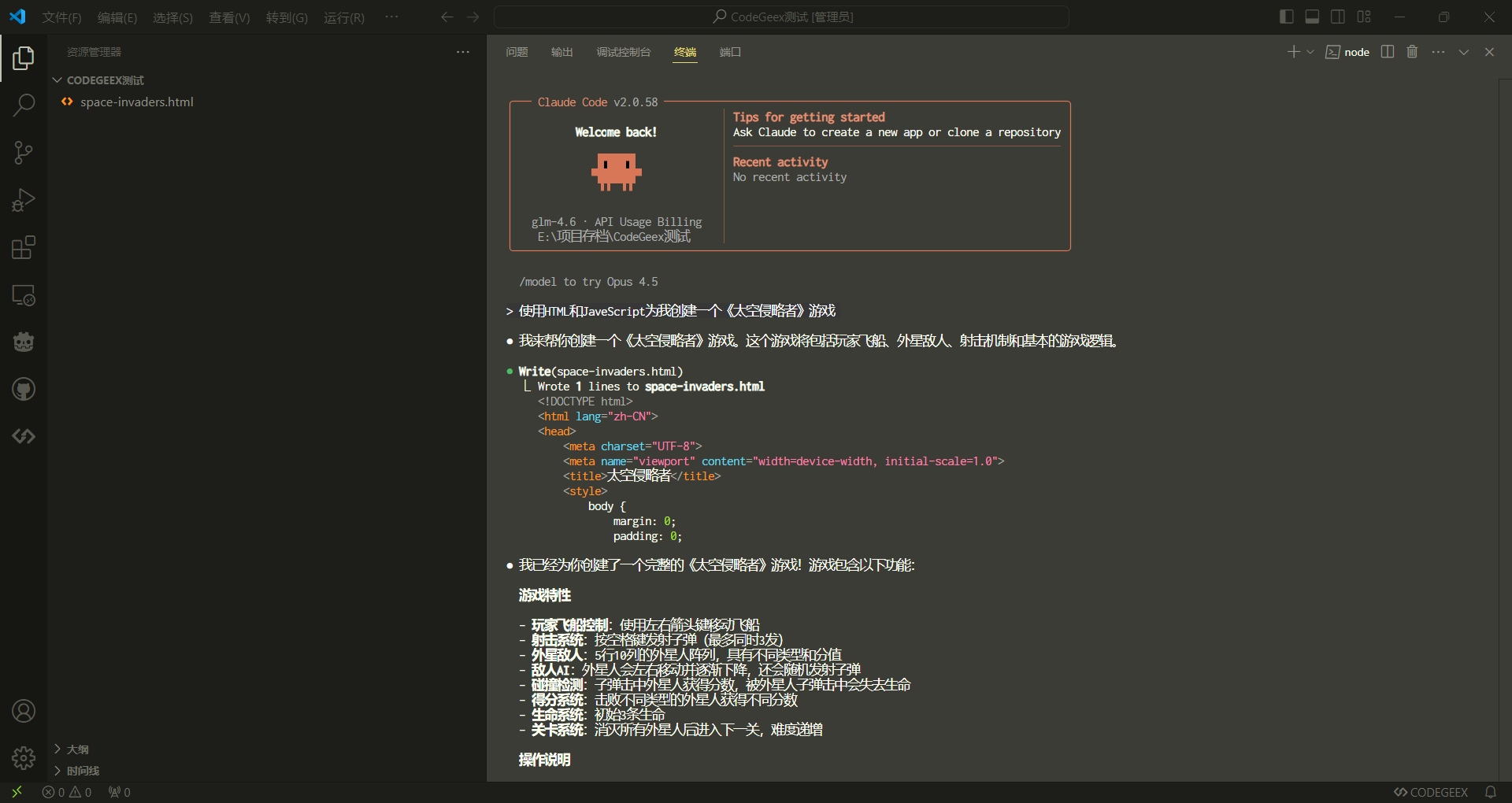Screen dimensions: 1512x803
Task: Toggle the primary sidebar layout button
Action: (x=1287, y=17)
